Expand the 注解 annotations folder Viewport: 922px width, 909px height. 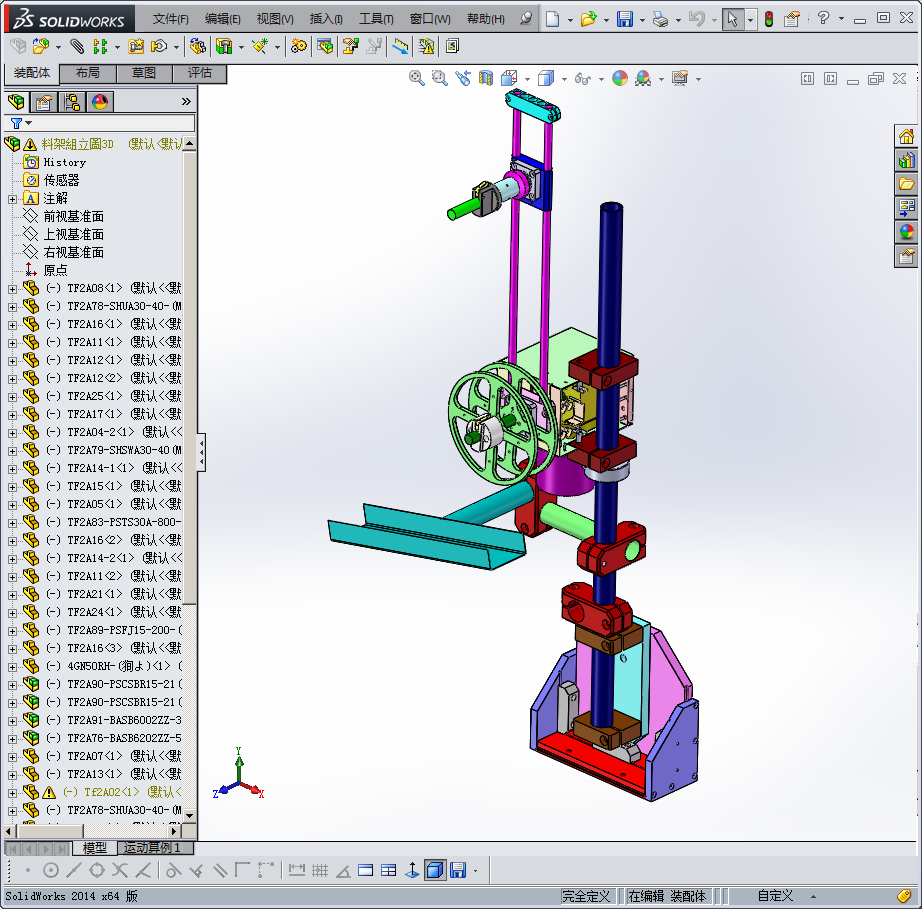[12, 199]
